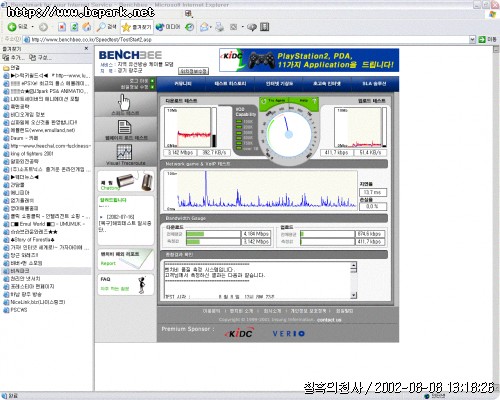Open the favorite mentioning www.emuland.net
Screen dimensions: 500x400
tap(39, 130)
